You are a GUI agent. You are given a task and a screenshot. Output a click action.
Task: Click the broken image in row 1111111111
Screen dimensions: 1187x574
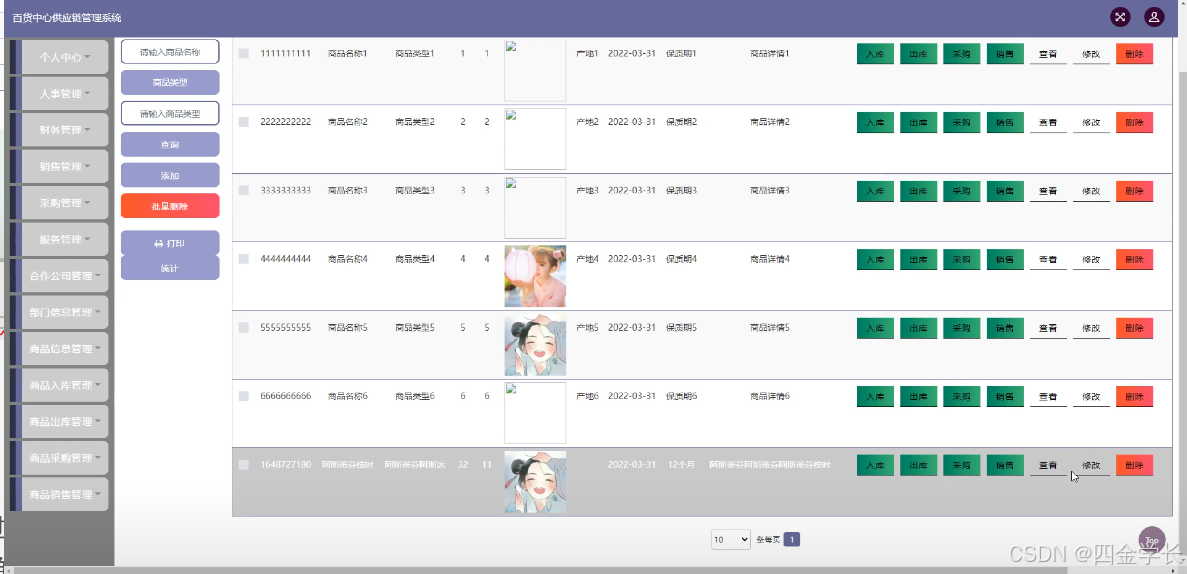coord(535,70)
